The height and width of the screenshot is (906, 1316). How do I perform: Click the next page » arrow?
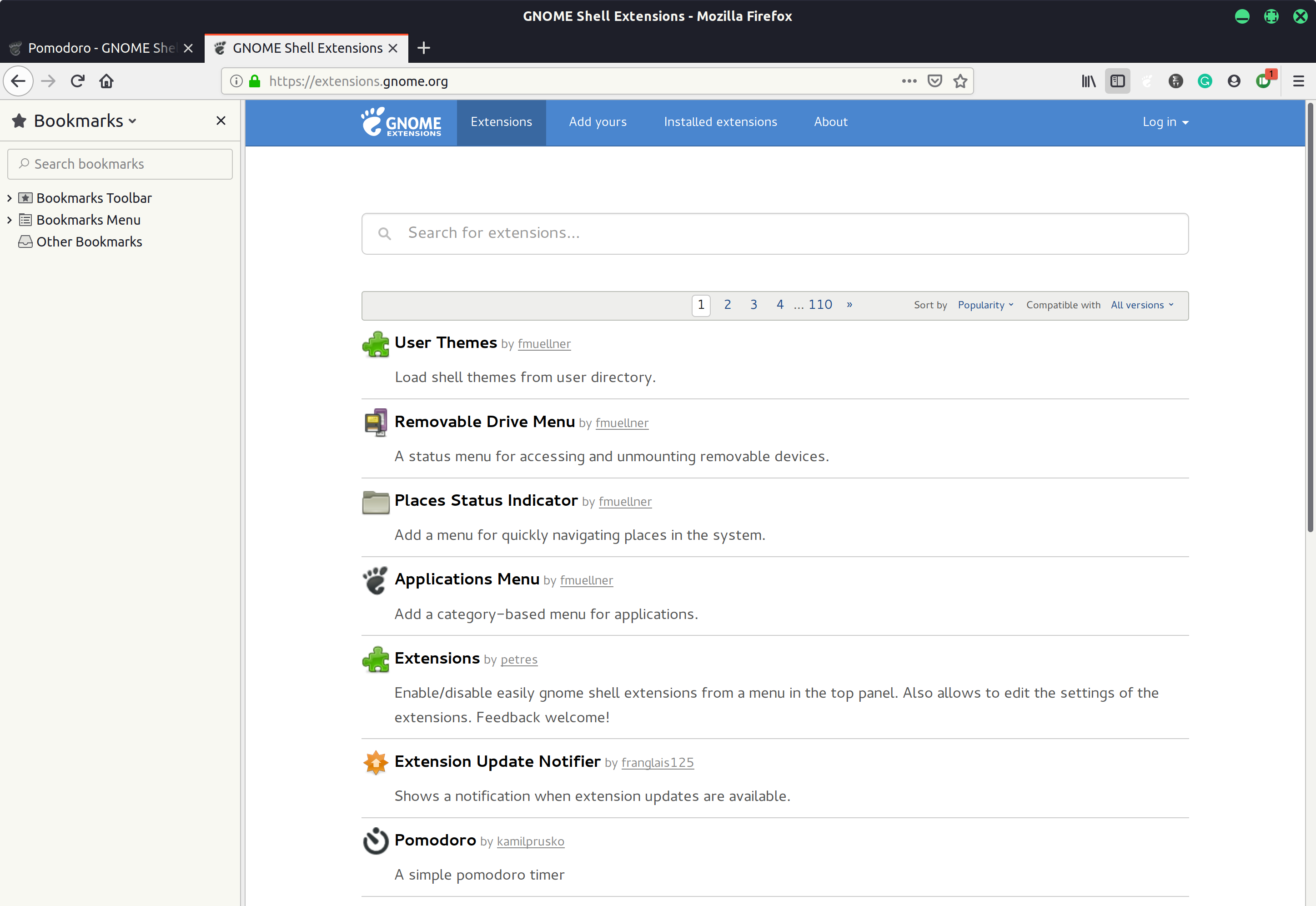pyautogui.click(x=849, y=305)
